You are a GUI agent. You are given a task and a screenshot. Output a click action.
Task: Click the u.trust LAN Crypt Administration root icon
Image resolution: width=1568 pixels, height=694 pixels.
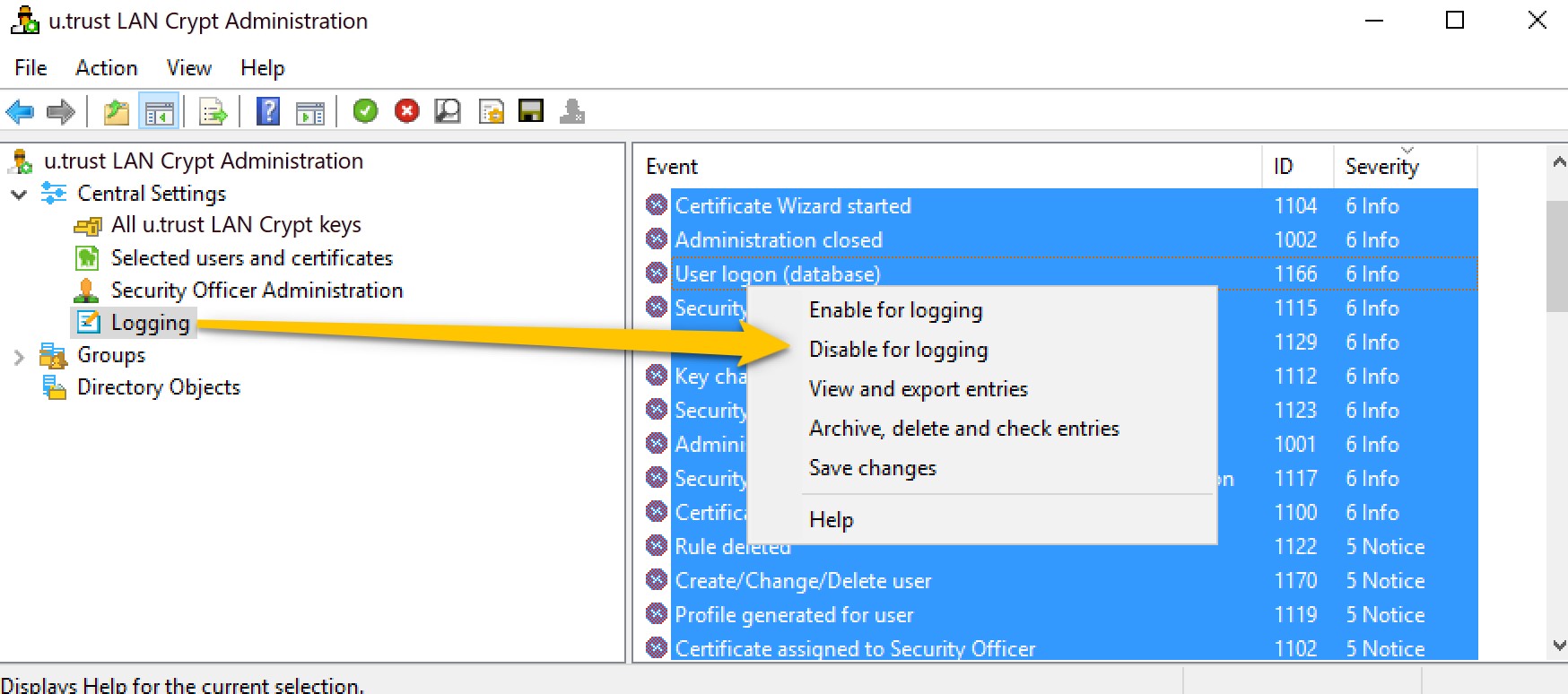[21, 161]
